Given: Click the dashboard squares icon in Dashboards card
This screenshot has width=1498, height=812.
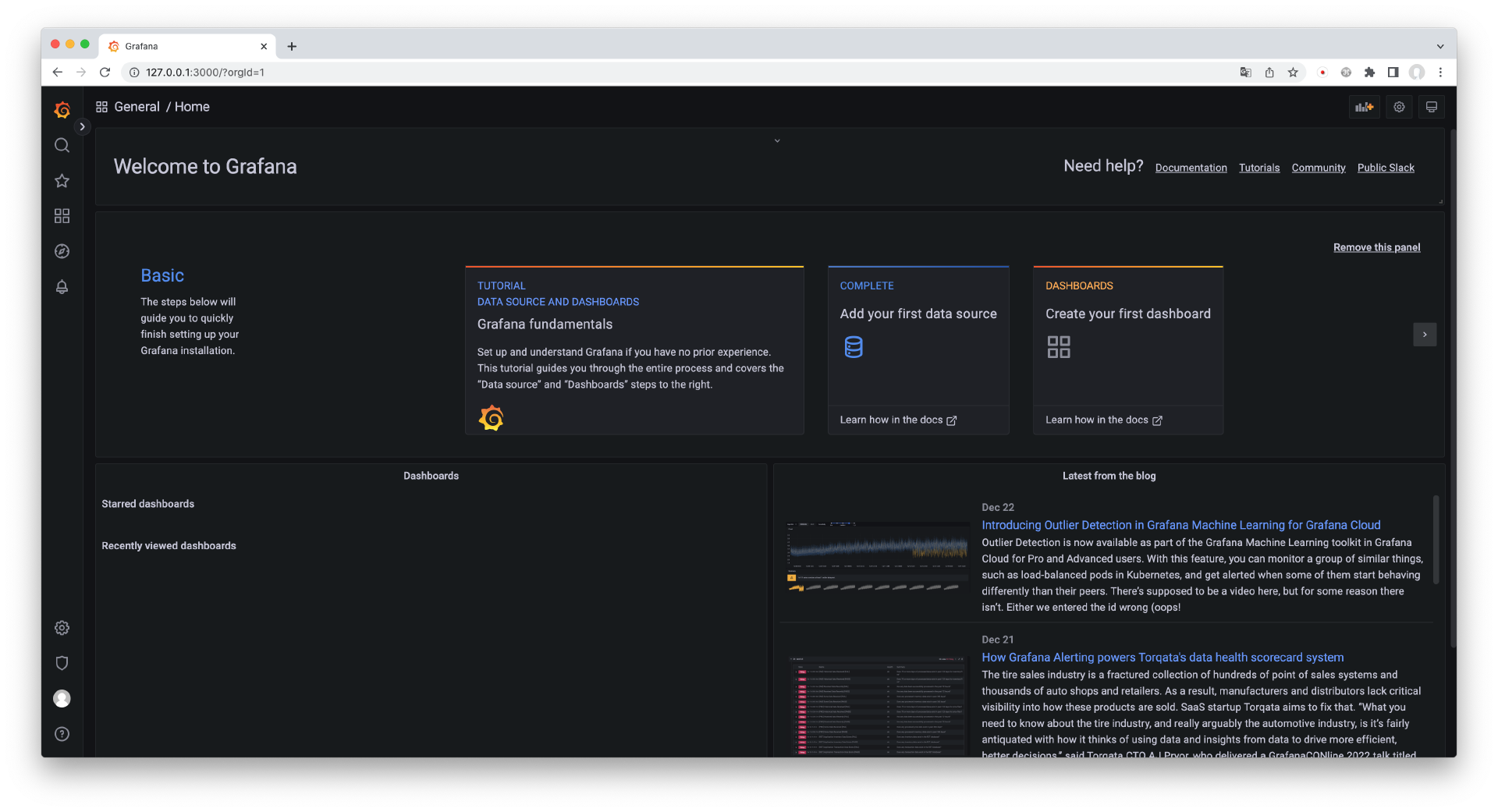Looking at the screenshot, I should (1059, 347).
